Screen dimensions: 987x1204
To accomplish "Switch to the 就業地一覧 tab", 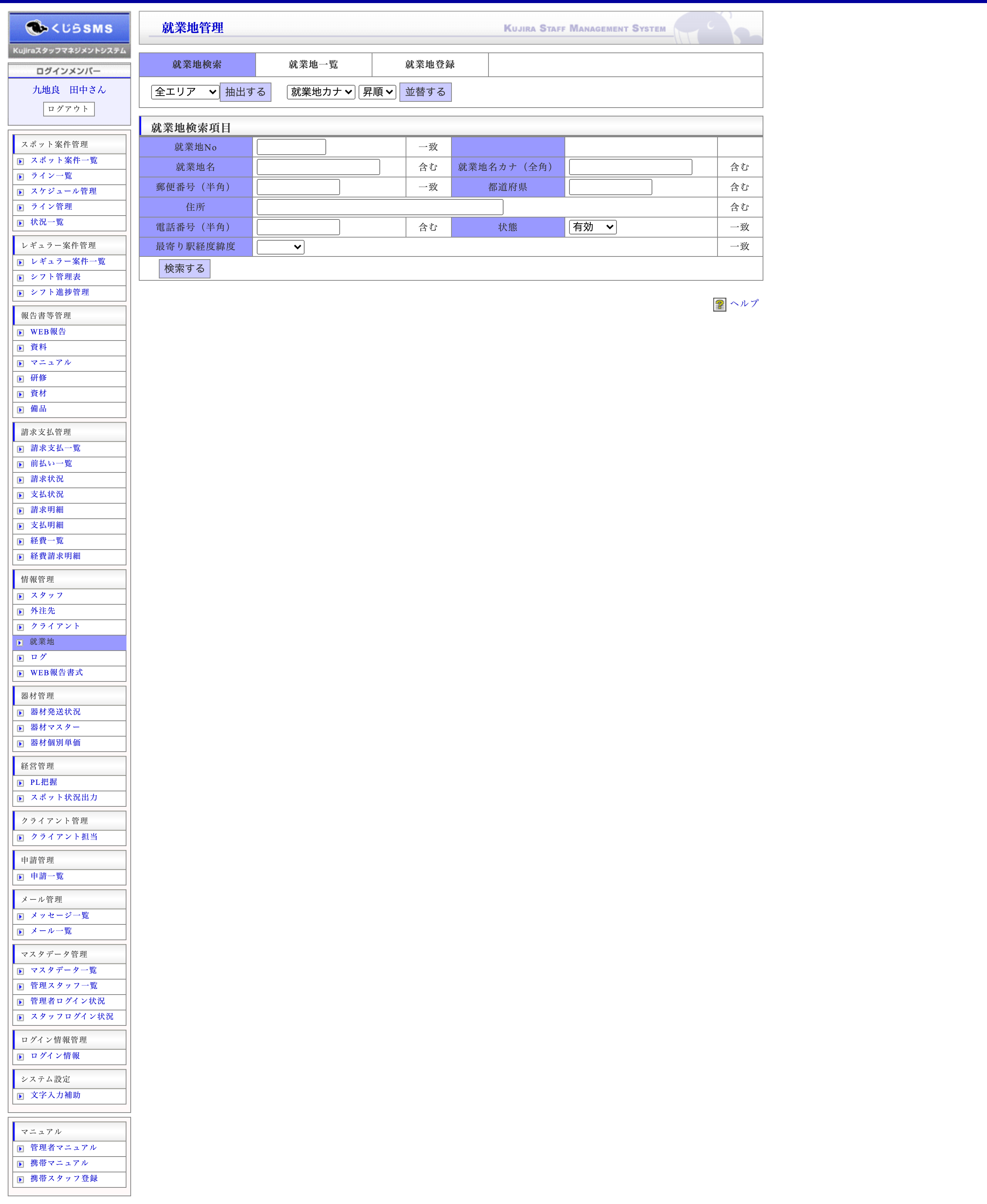I will point(313,64).
